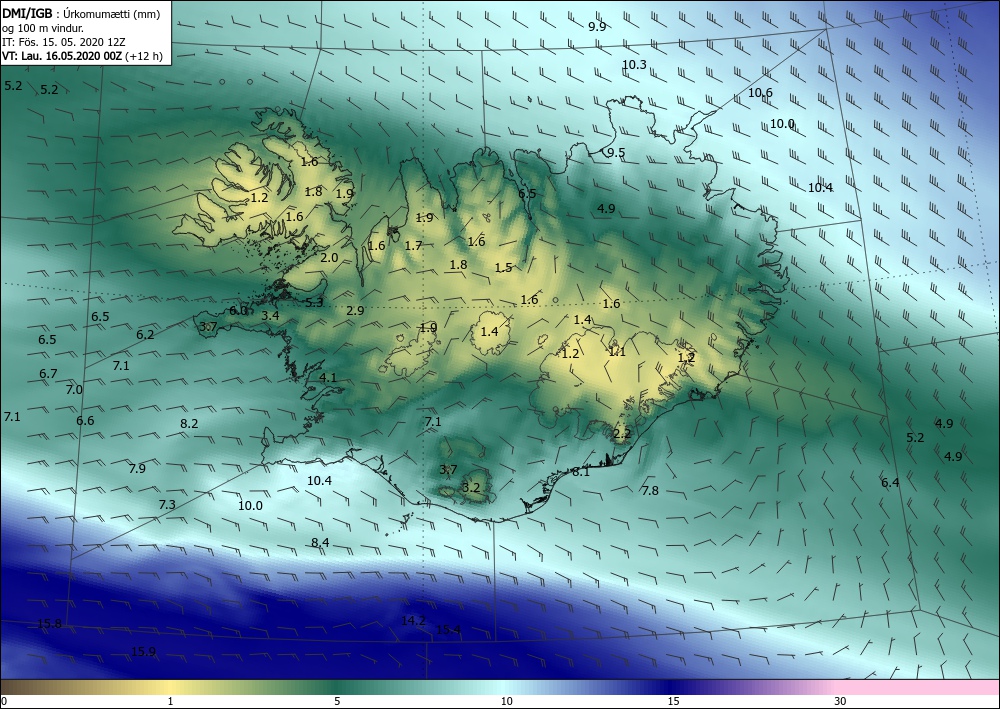Click the valid time "VT: Lau. 16.05.2020 00Z (+12 h)"

pyautogui.click(x=82, y=56)
